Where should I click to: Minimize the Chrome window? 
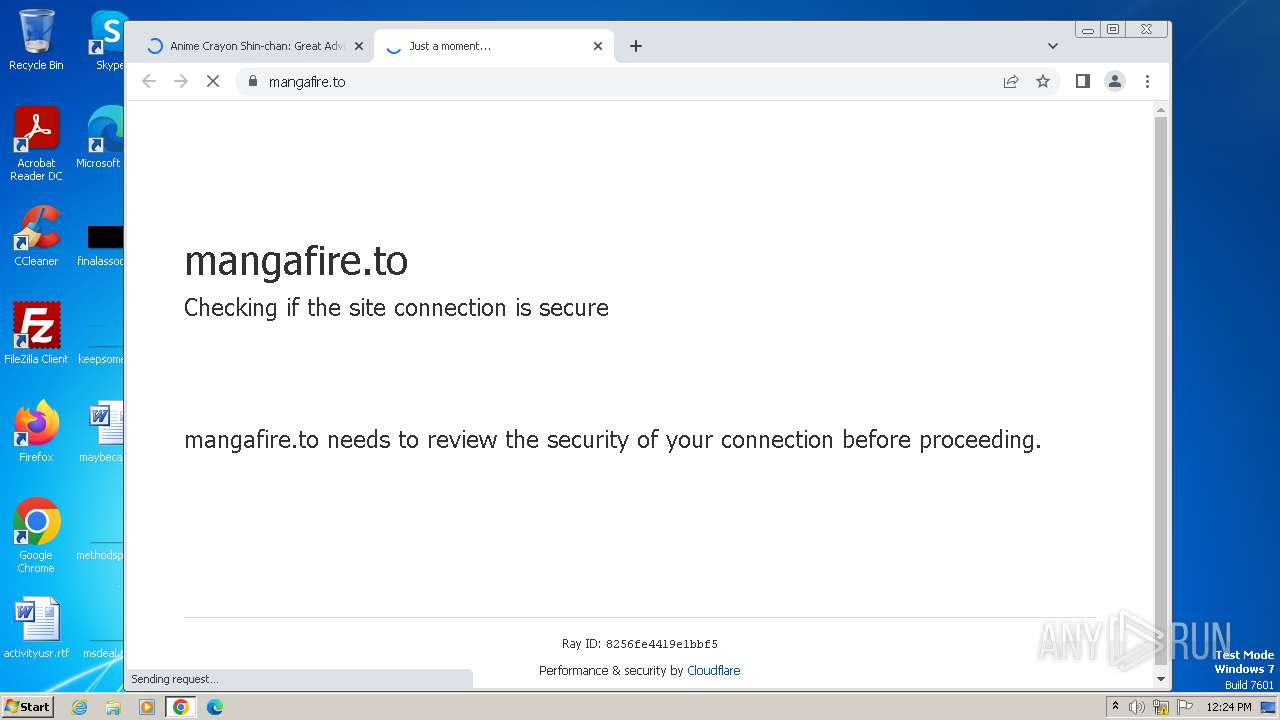1088,30
